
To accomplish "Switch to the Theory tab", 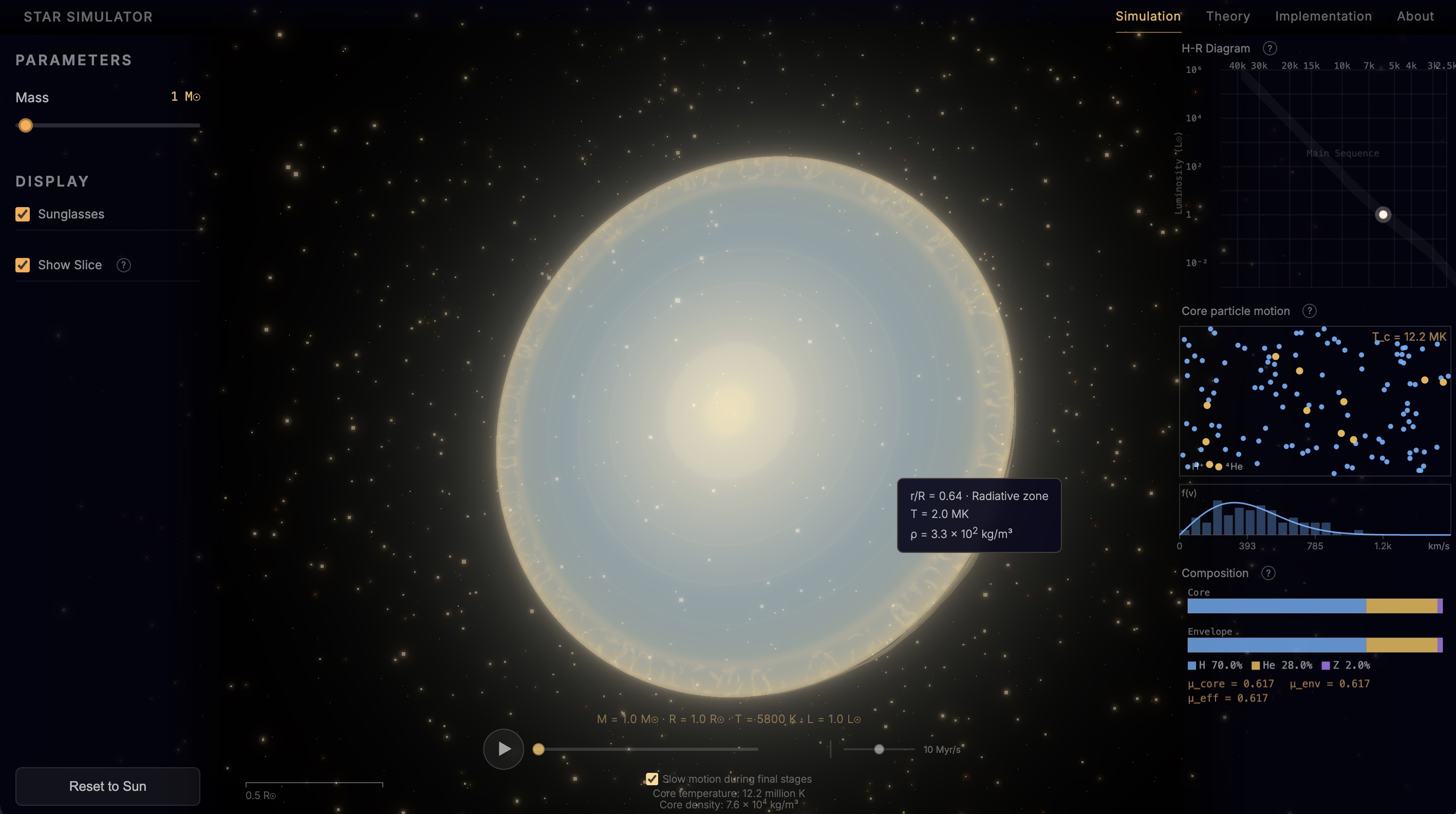I will [1228, 16].
